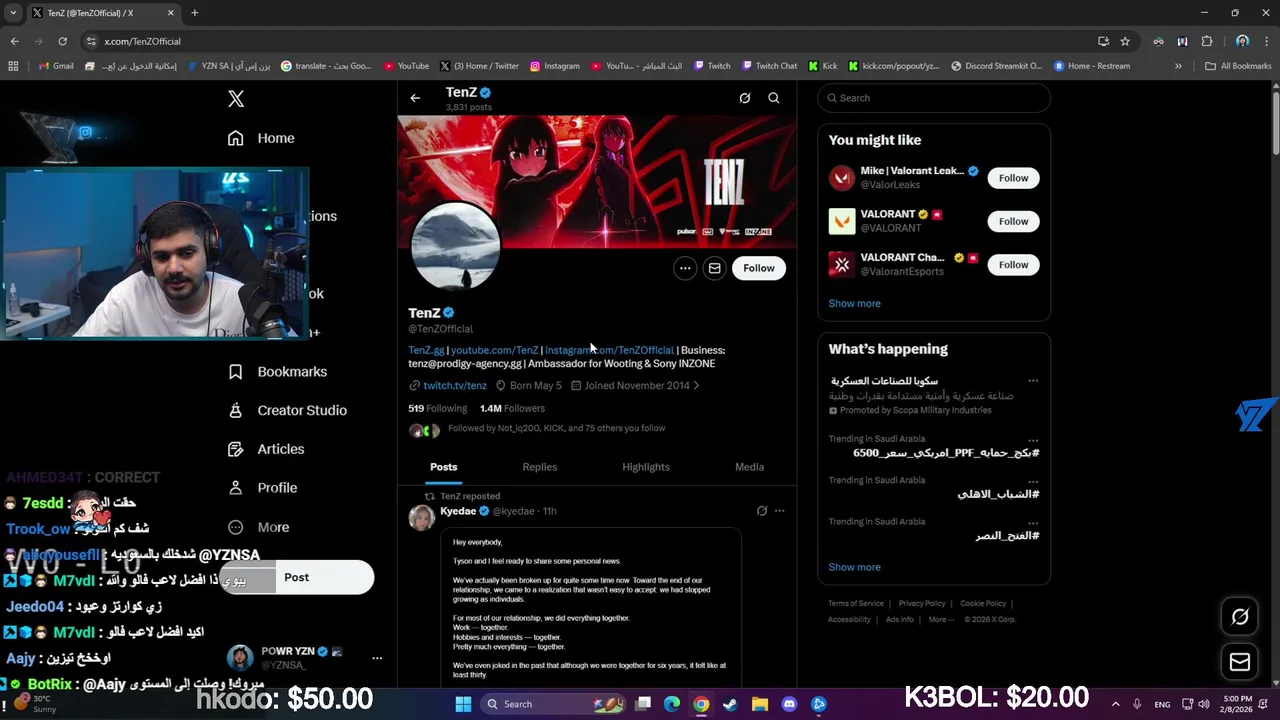View the 519 Following list

click(437, 408)
